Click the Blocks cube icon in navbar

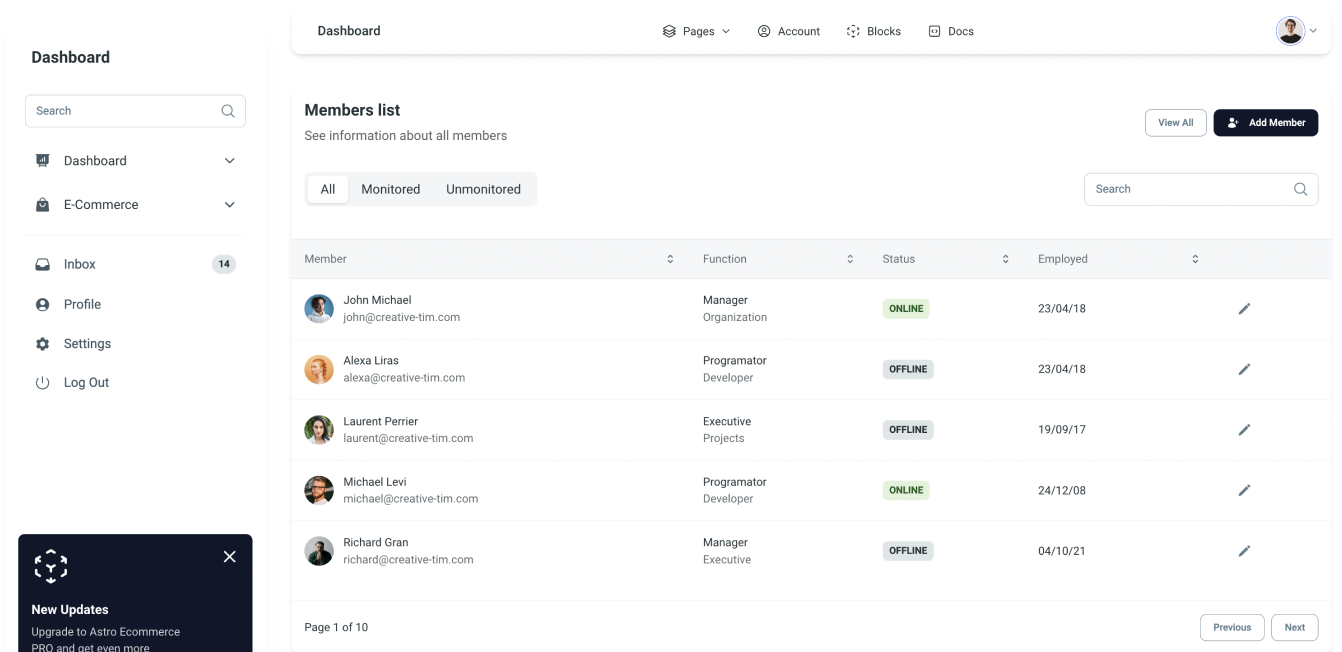click(x=853, y=32)
